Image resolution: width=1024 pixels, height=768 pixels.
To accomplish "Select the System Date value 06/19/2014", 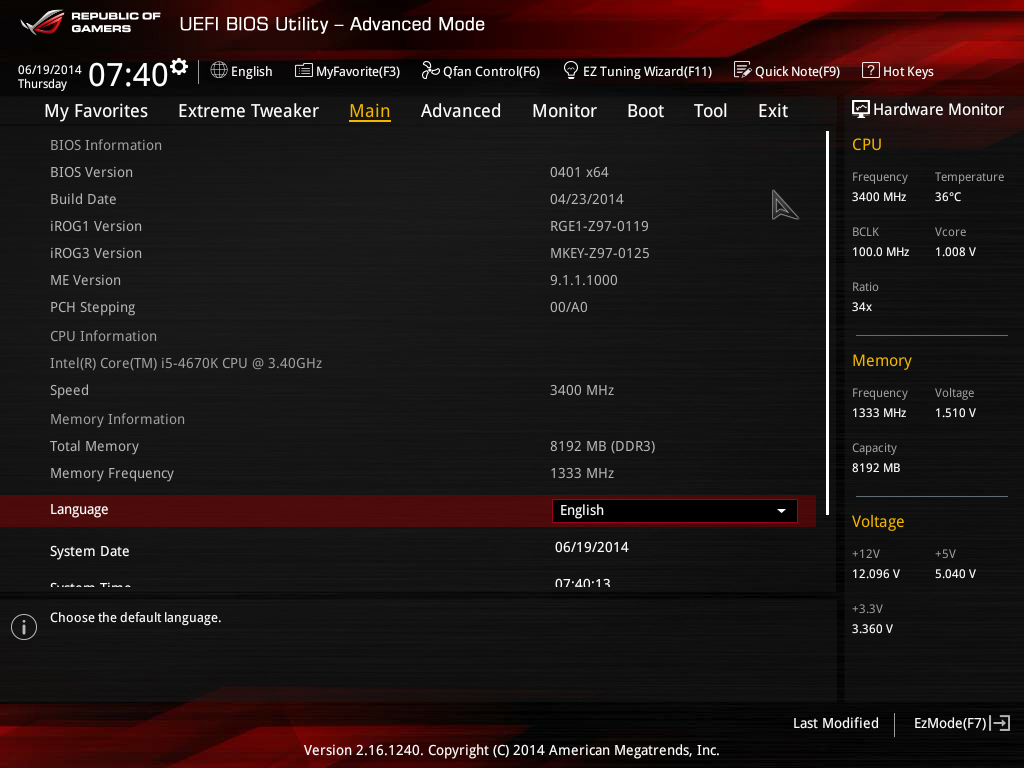I will coord(592,547).
